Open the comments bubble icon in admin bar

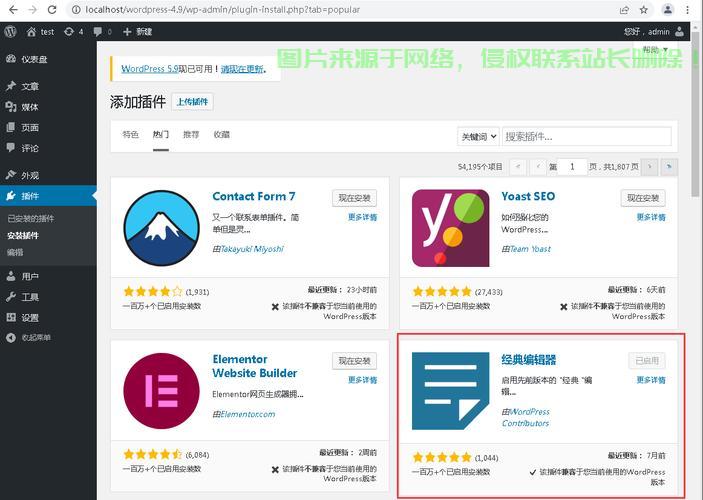click(99, 32)
